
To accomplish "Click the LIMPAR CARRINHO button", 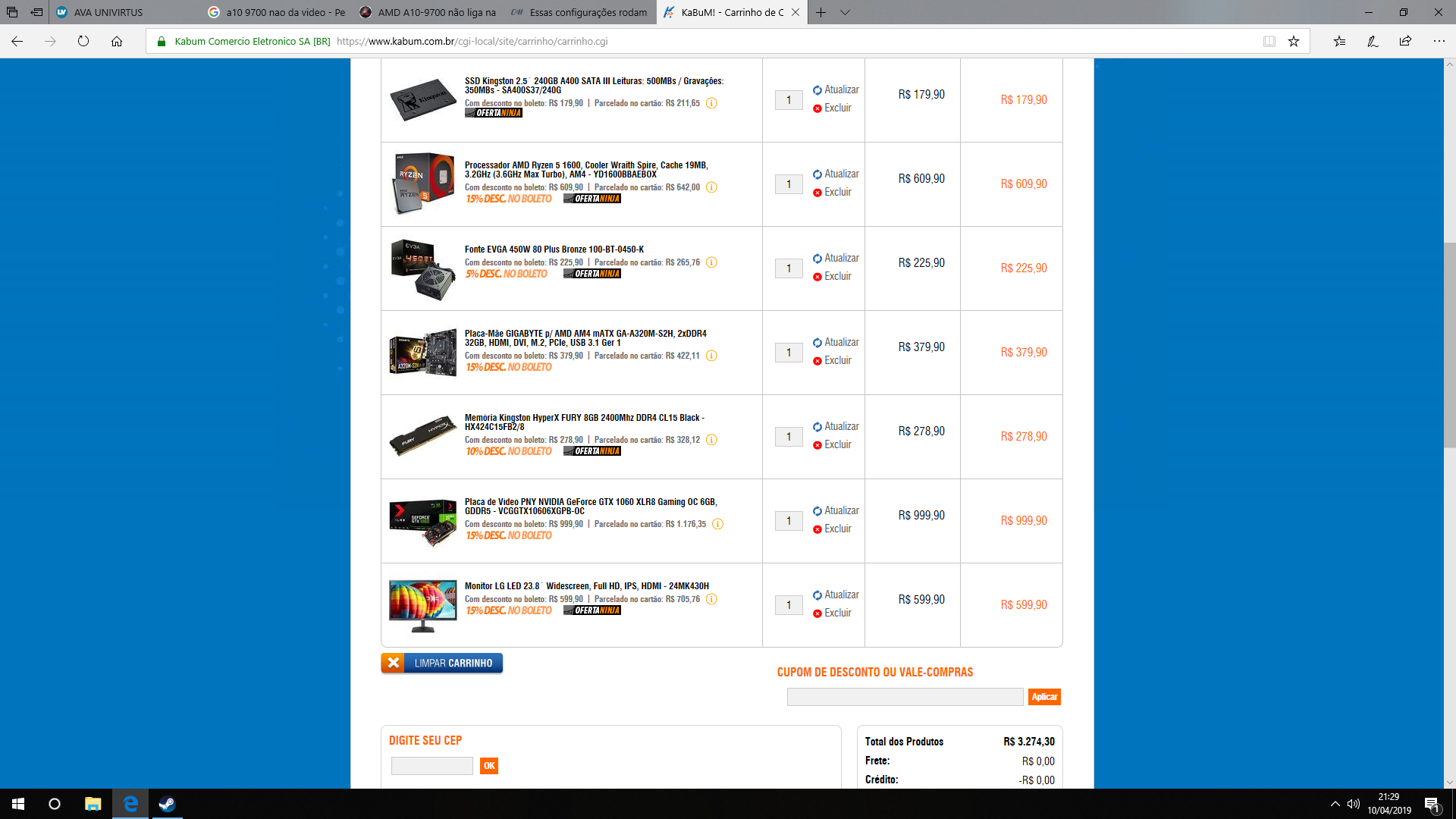I will (x=441, y=663).
